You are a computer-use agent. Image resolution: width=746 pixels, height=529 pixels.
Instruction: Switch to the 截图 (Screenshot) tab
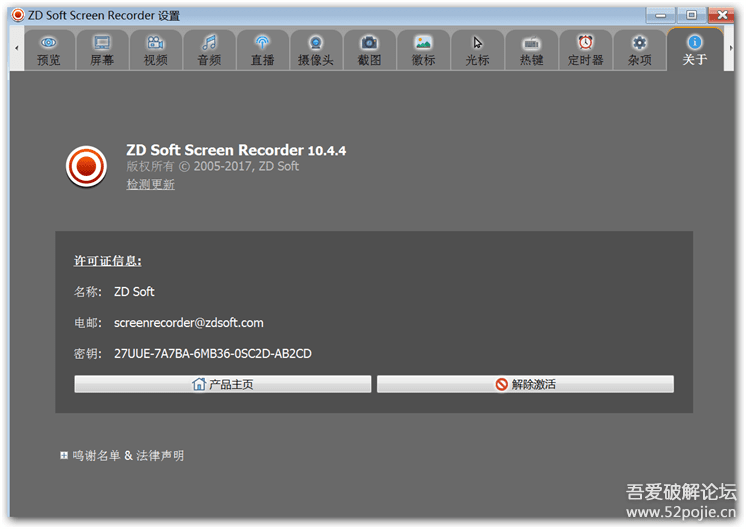pos(369,50)
